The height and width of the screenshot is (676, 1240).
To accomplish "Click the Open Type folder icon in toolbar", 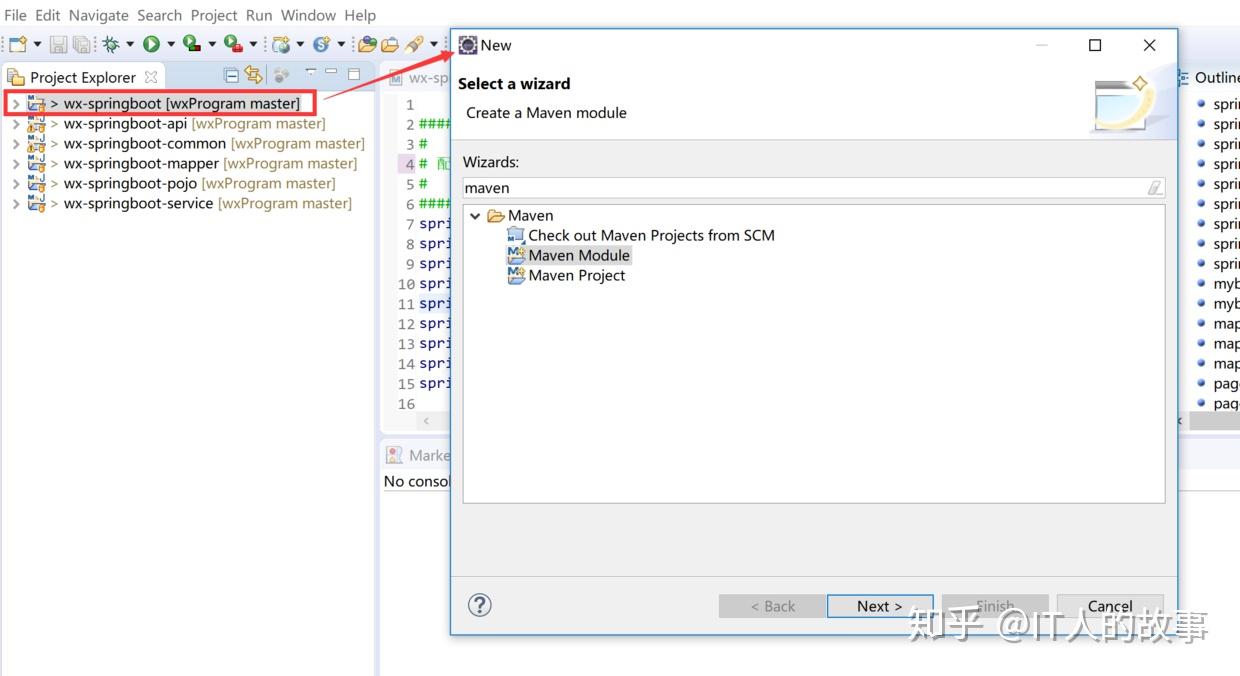I will [x=367, y=44].
